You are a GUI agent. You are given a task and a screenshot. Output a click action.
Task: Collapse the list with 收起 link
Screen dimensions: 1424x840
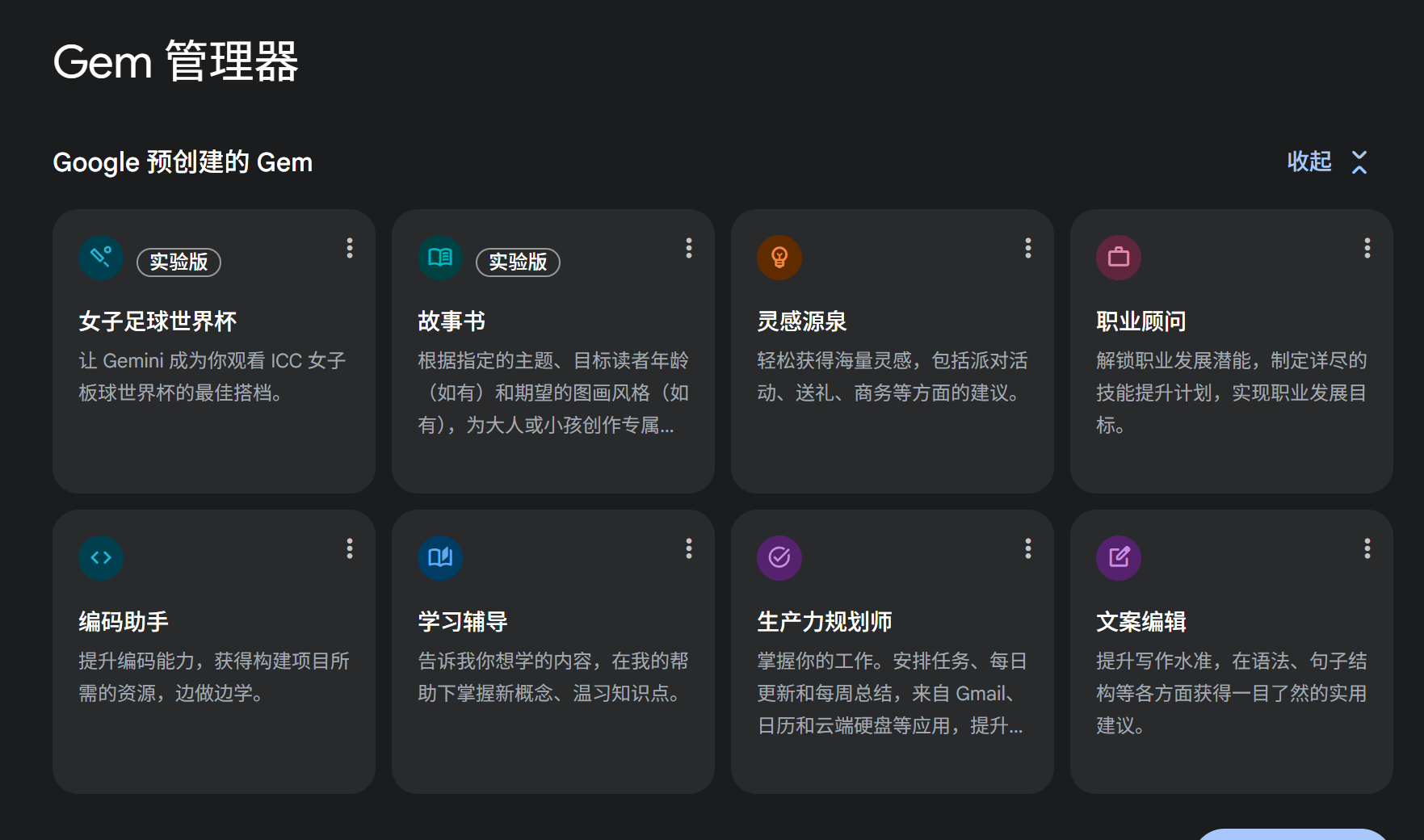click(1309, 162)
